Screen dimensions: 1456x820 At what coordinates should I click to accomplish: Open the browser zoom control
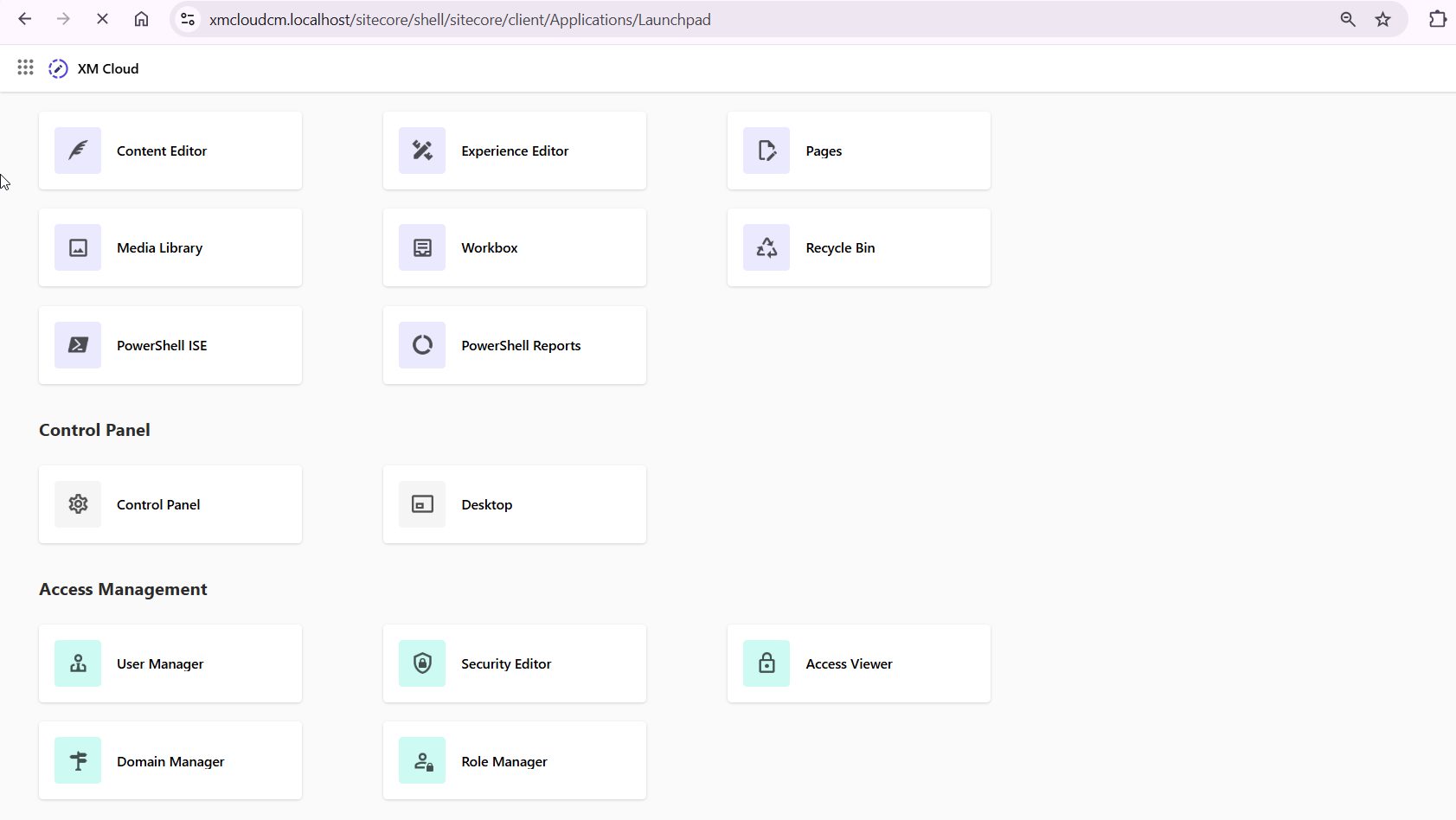1348,19
